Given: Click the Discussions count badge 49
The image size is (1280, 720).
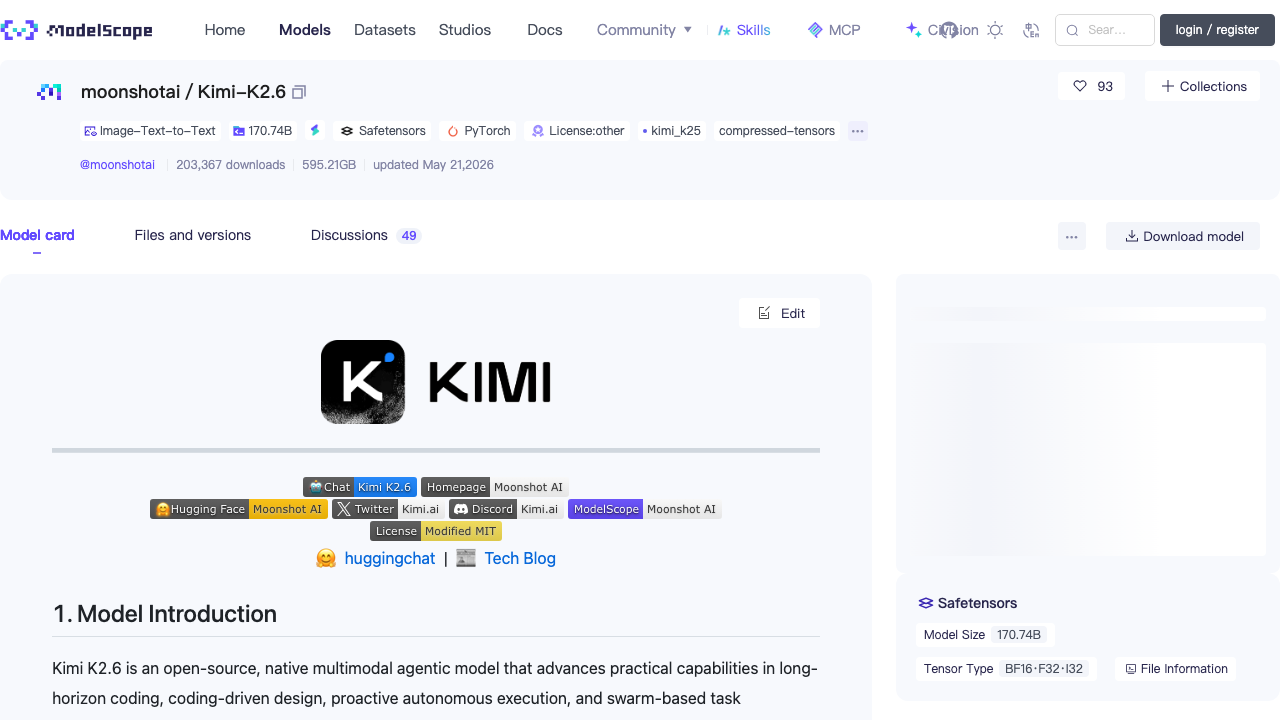Looking at the screenshot, I should tap(408, 236).
